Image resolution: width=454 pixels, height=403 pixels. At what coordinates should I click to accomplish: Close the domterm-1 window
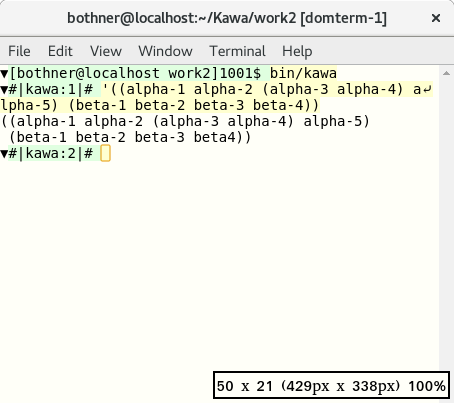coord(436,18)
